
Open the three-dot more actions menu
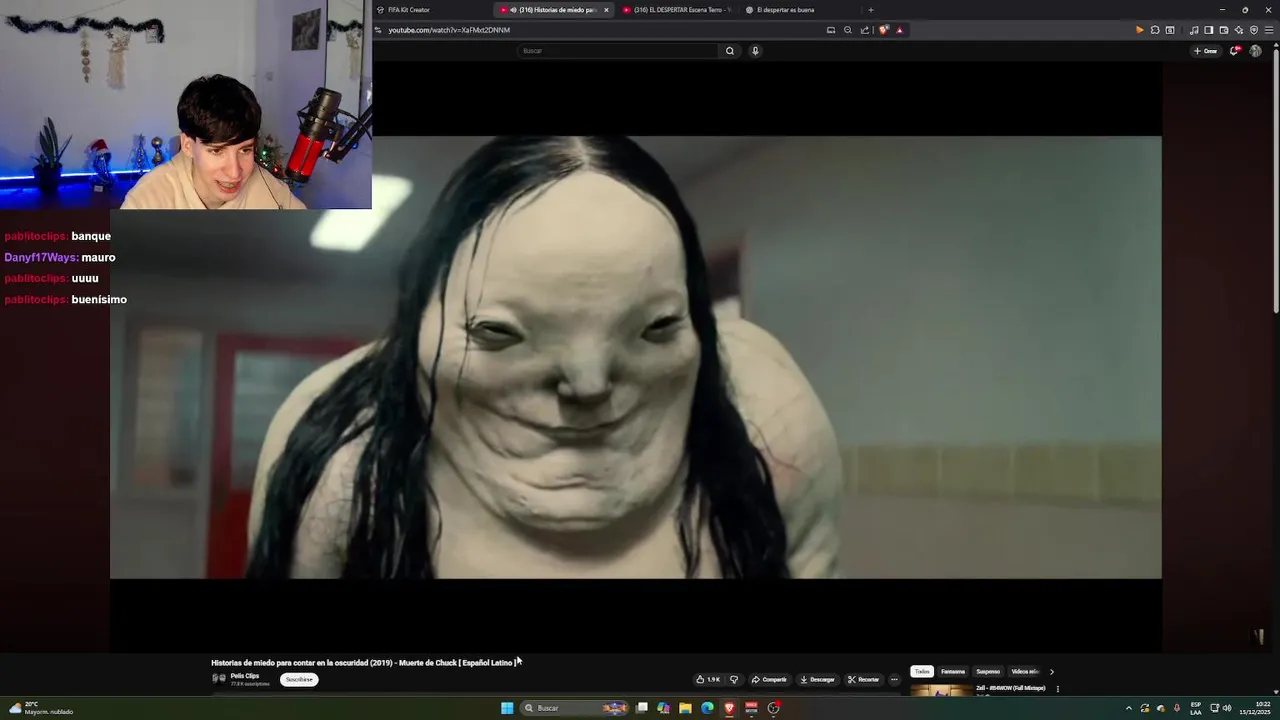coord(894,679)
